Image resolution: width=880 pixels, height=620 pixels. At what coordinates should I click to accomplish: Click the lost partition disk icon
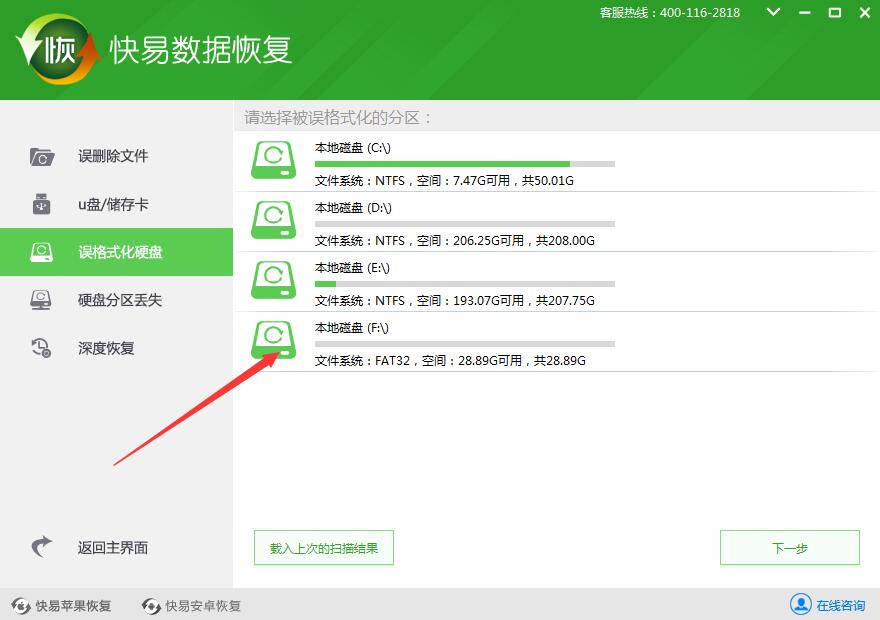click(x=41, y=300)
